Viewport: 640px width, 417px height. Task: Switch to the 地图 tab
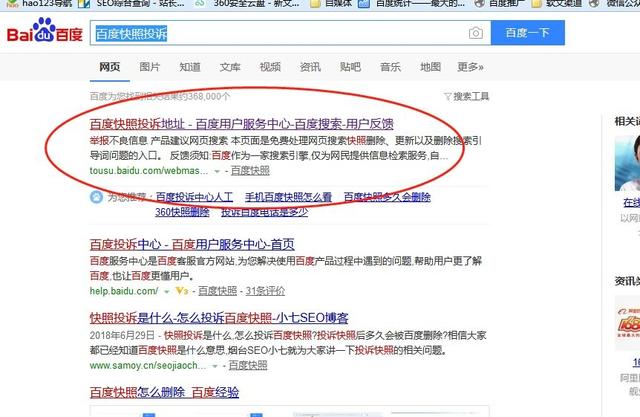tap(430, 67)
